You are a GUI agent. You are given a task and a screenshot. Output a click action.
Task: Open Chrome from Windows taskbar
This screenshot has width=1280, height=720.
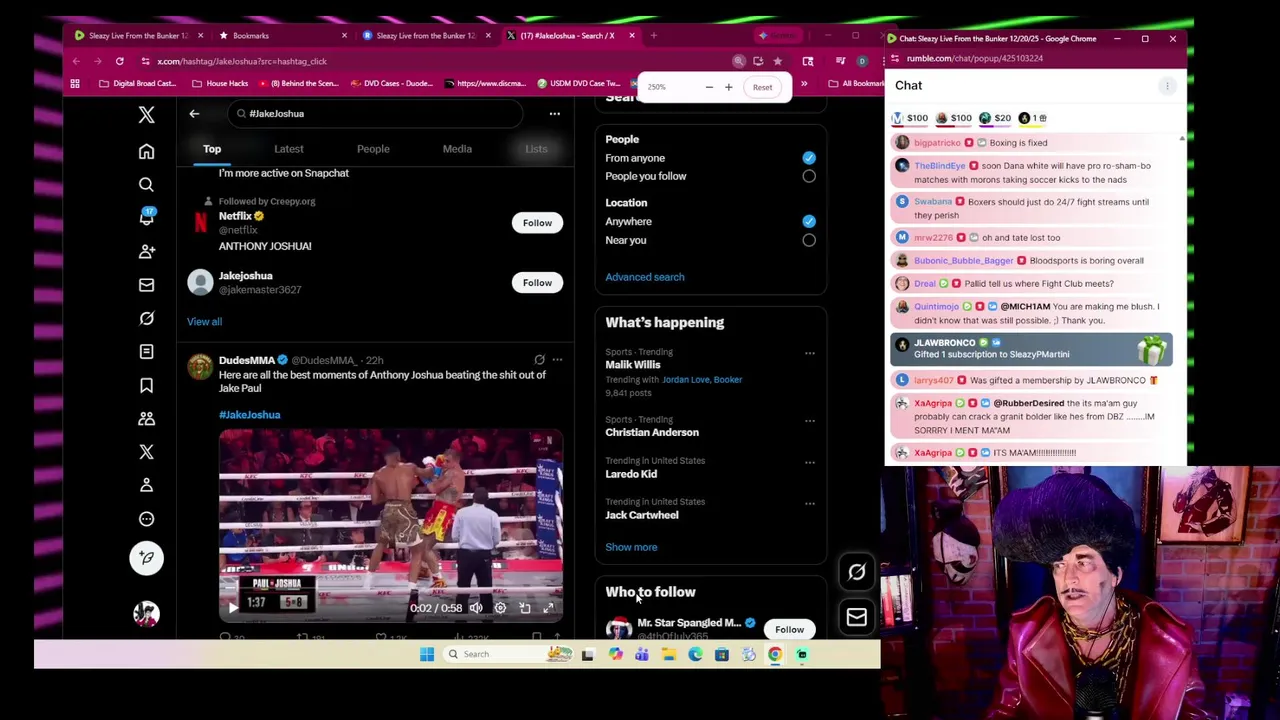tap(775, 654)
